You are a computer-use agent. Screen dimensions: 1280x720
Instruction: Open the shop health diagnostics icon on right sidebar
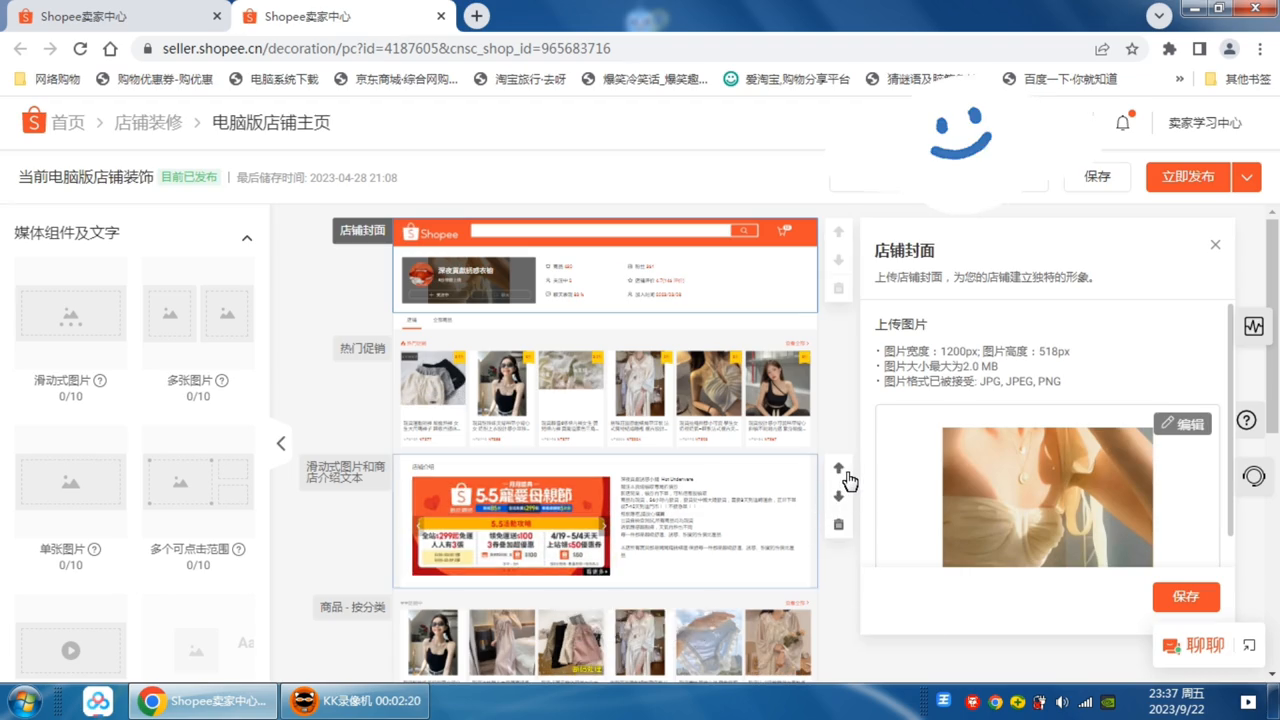point(1254,326)
